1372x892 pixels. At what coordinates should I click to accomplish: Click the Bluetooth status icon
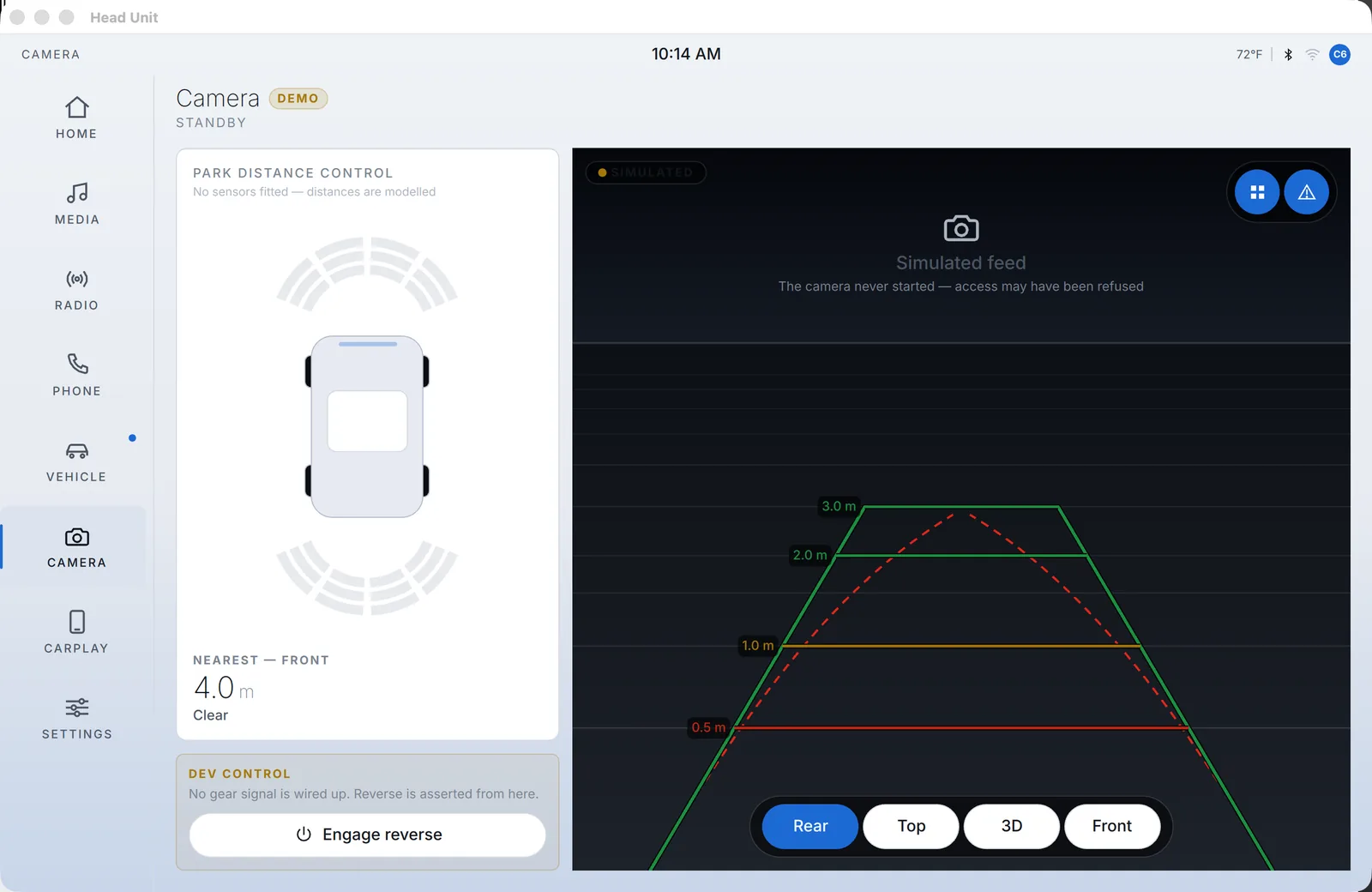pyautogui.click(x=1288, y=54)
